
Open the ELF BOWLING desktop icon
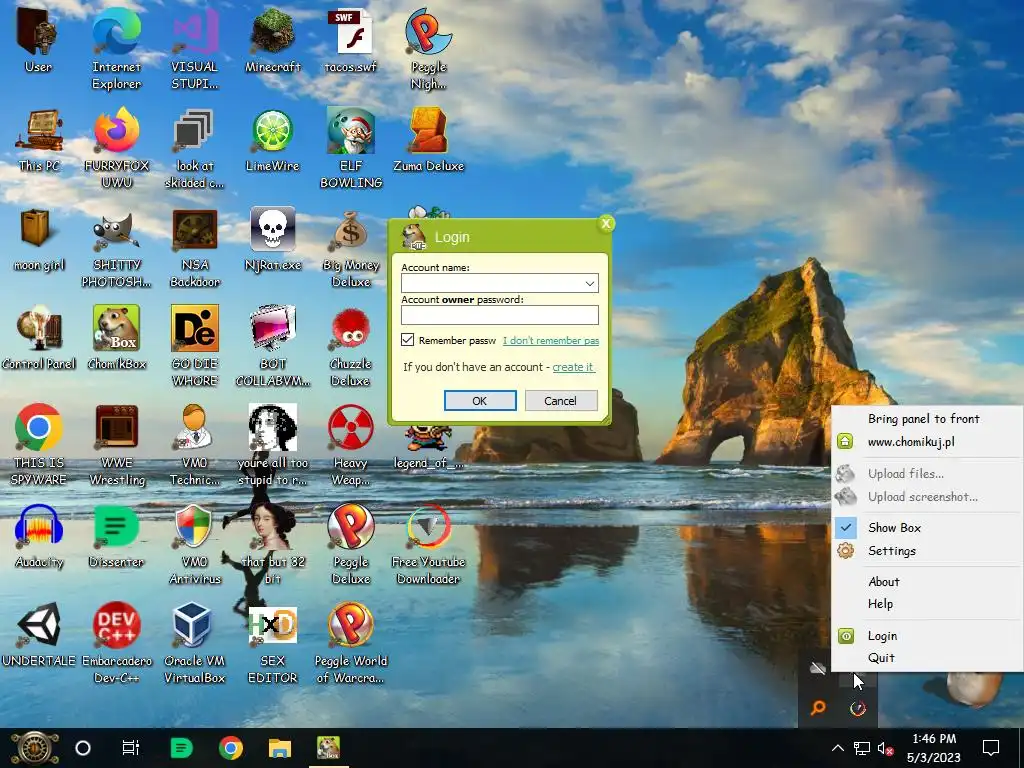pos(351,131)
